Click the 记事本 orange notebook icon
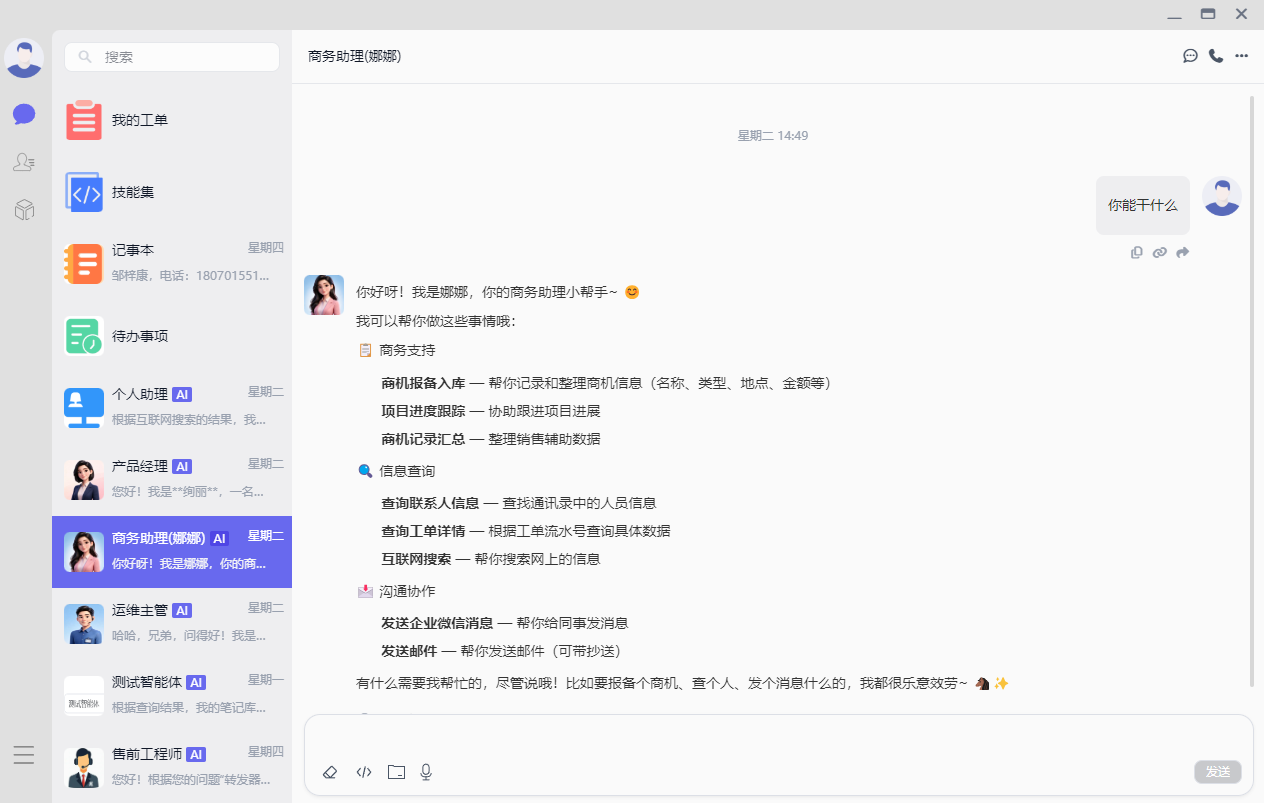The image size is (1264, 803). tap(84, 264)
